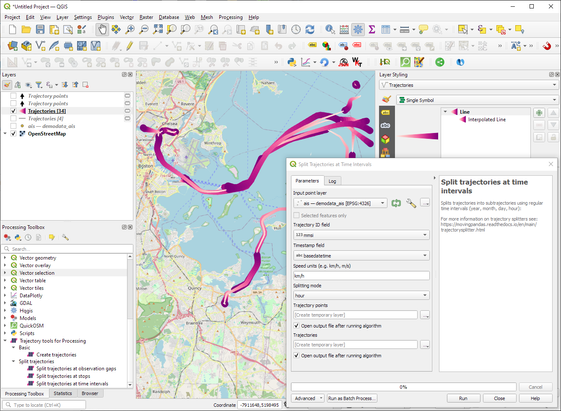
Task: Click the Run button
Action: click(x=463, y=398)
